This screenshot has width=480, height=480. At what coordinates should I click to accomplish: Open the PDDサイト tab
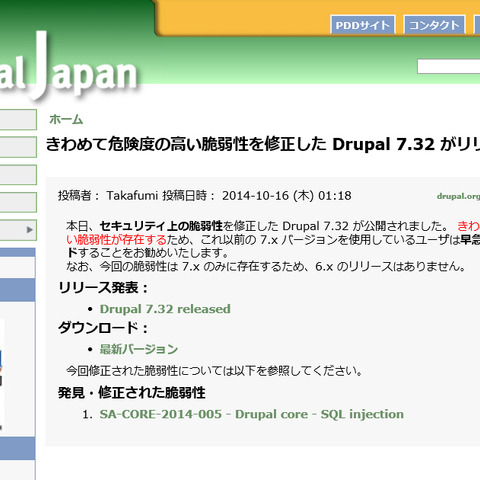363,25
